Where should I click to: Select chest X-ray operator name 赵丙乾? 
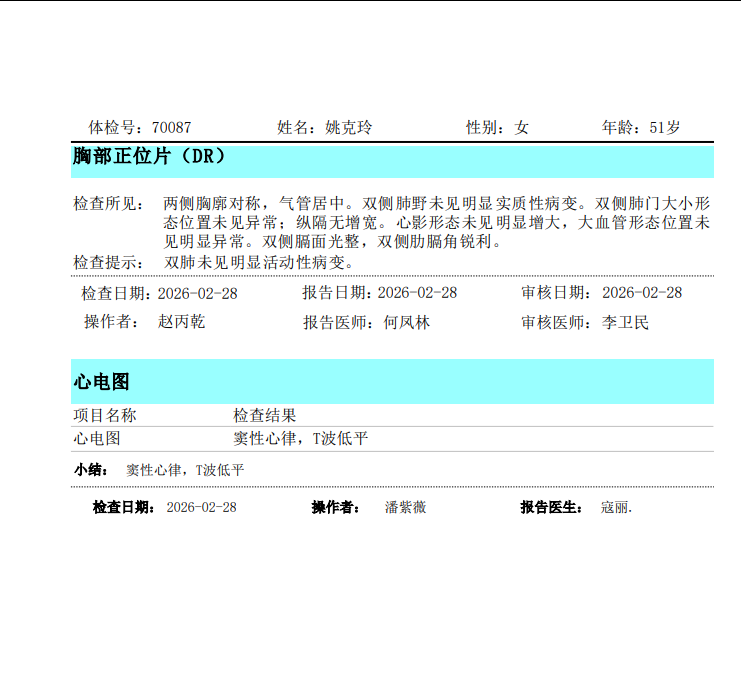click(181, 322)
